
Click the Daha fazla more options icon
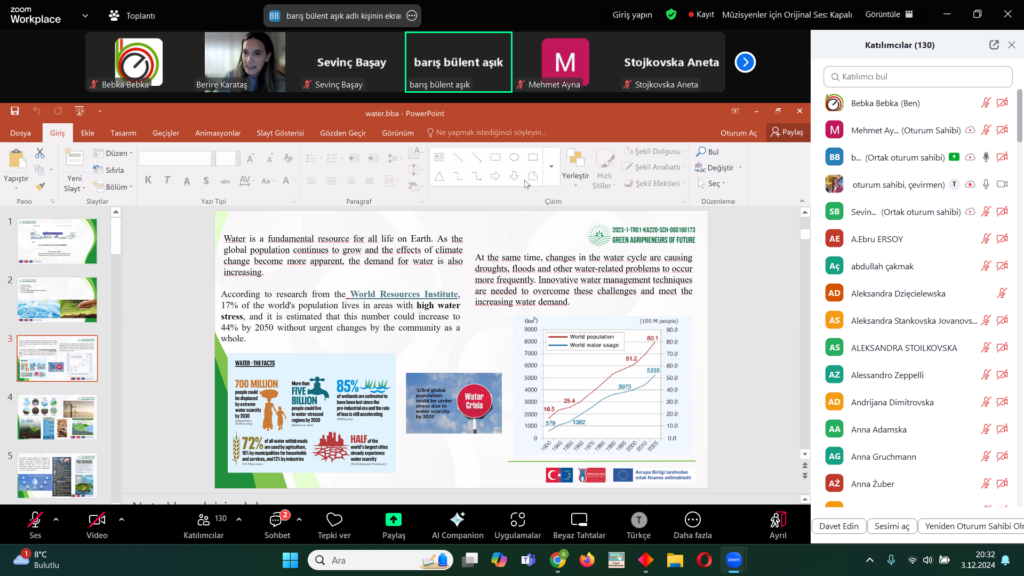pos(692,520)
